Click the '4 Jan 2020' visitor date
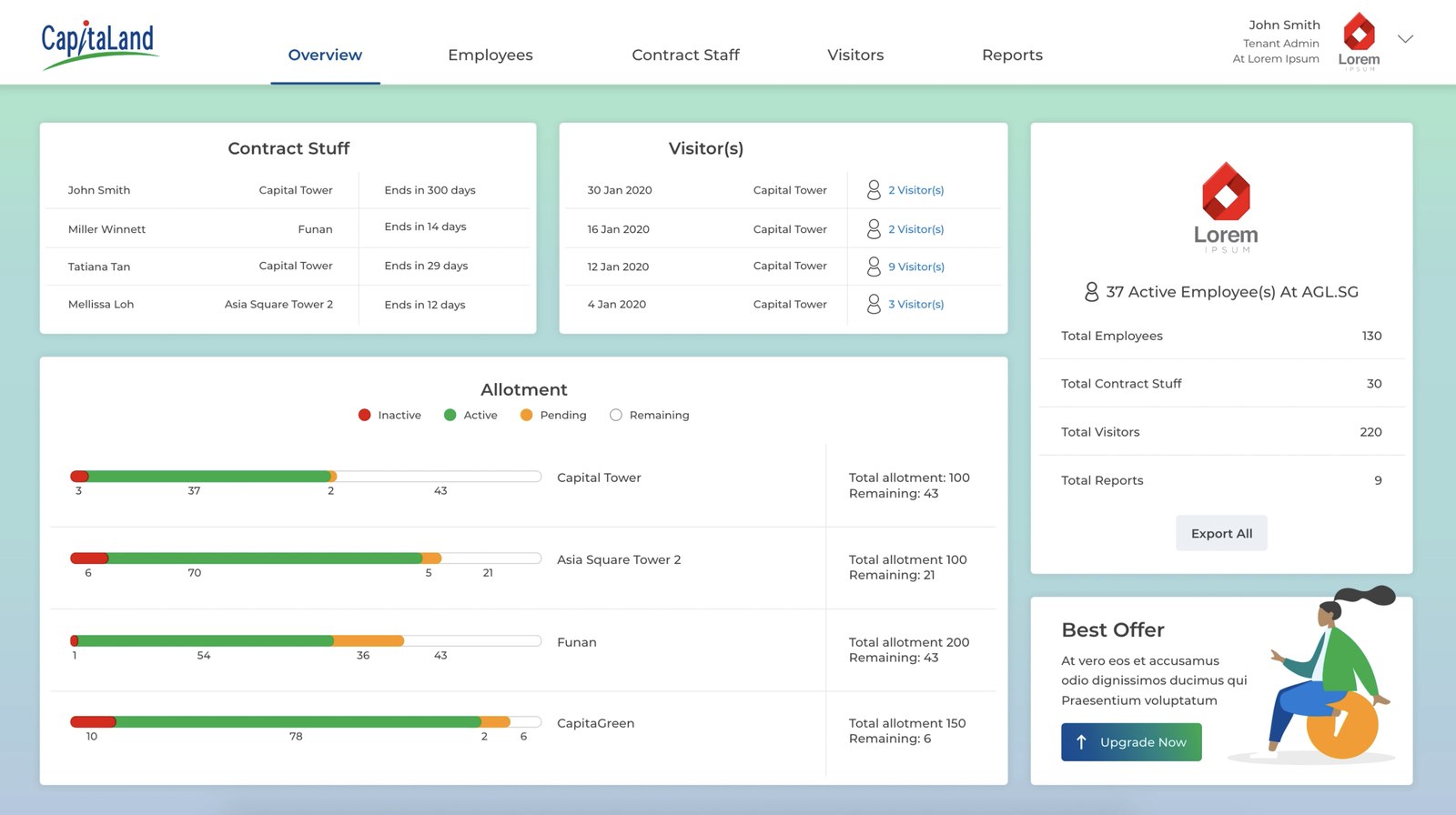 616,304
